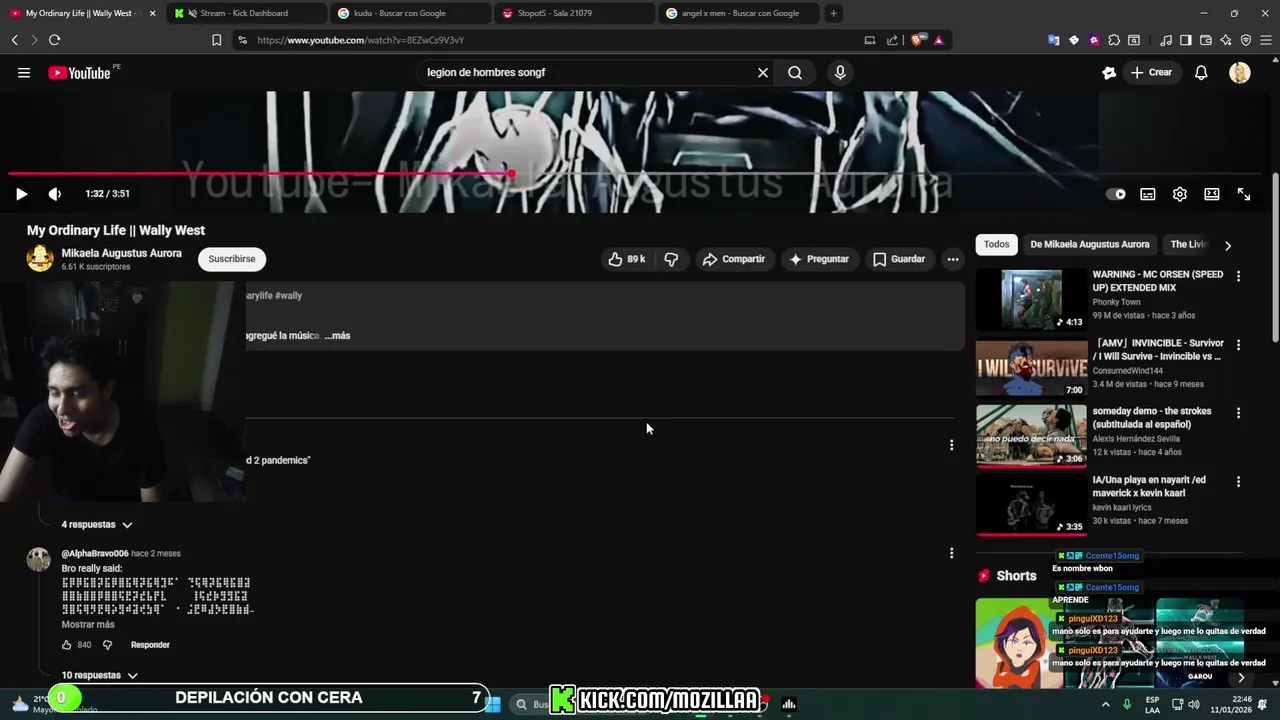Expand the 10 respuestas replies
1280x720 pixels.
click(x=98, y=675)
